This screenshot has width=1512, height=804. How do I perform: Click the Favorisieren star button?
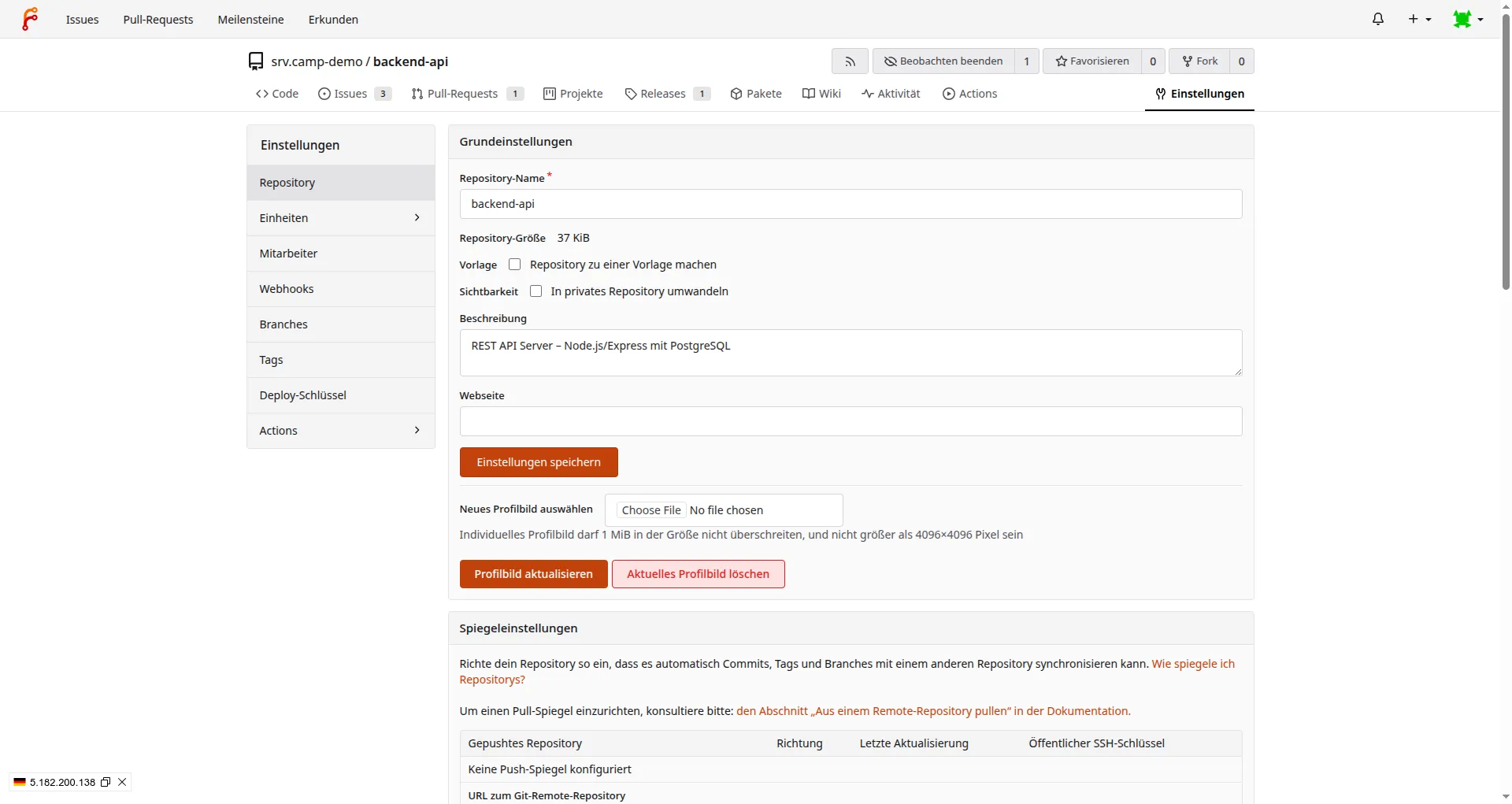[x=1091, y=61]
